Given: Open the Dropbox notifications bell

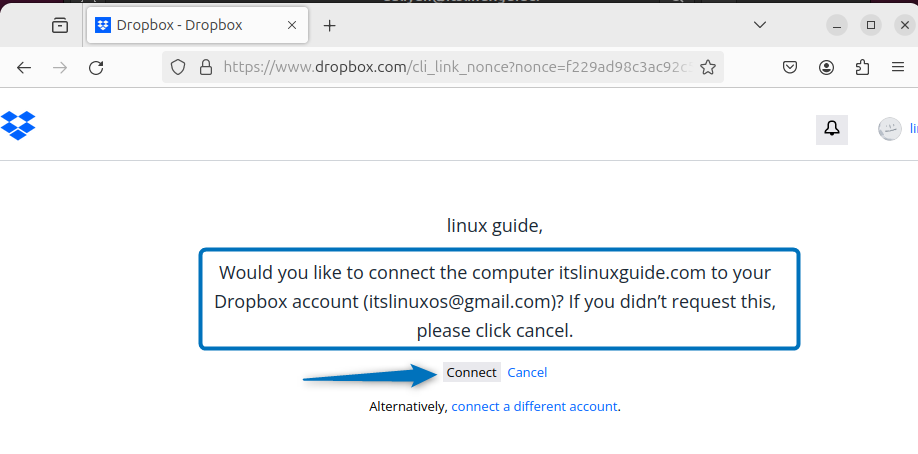Looking at the screenshot, I should pyautogui.click(x=832, y=128).
